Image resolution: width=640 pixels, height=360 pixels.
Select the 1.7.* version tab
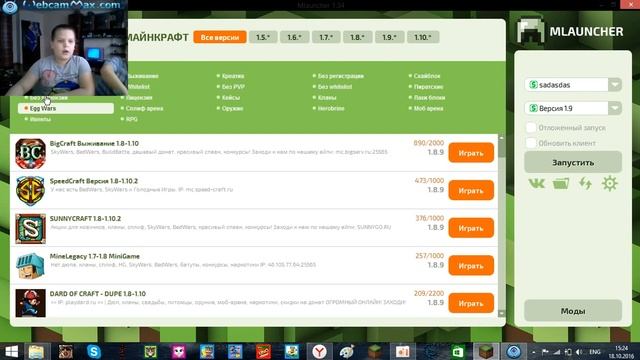[326, 37]
